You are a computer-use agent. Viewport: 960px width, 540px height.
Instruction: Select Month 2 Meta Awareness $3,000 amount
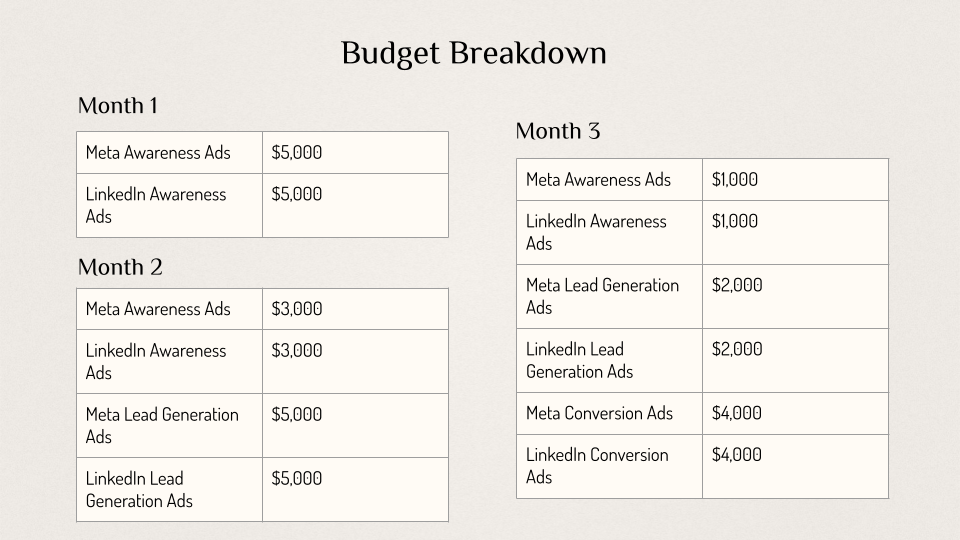[297, 309]
